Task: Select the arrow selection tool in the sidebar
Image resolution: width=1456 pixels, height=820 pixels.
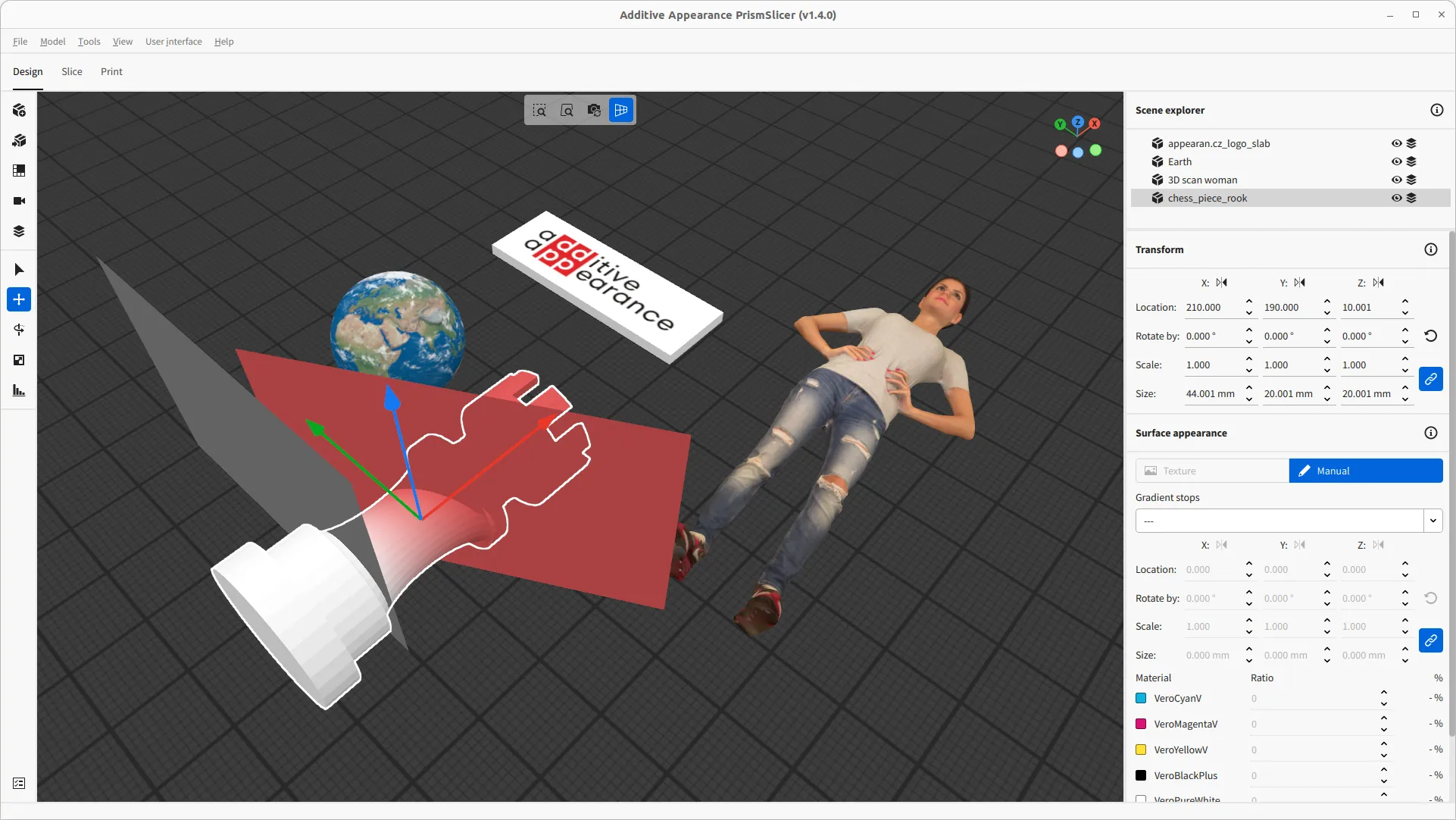Action: click(x=18, y=269)
